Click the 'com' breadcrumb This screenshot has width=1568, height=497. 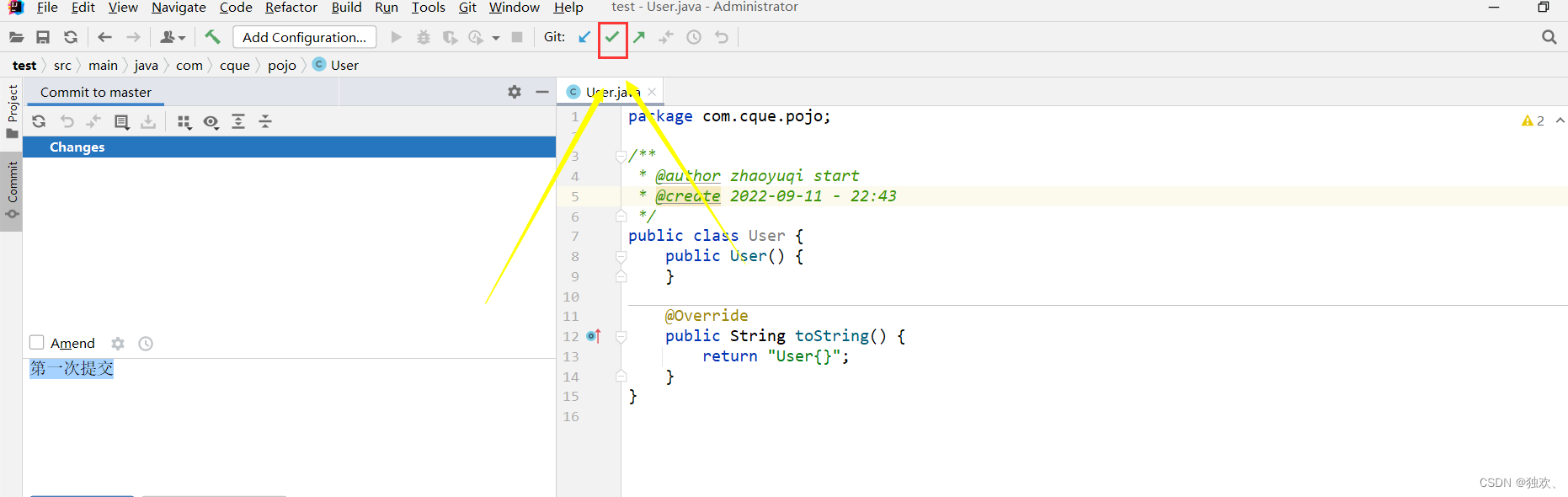tap(189, 66)
